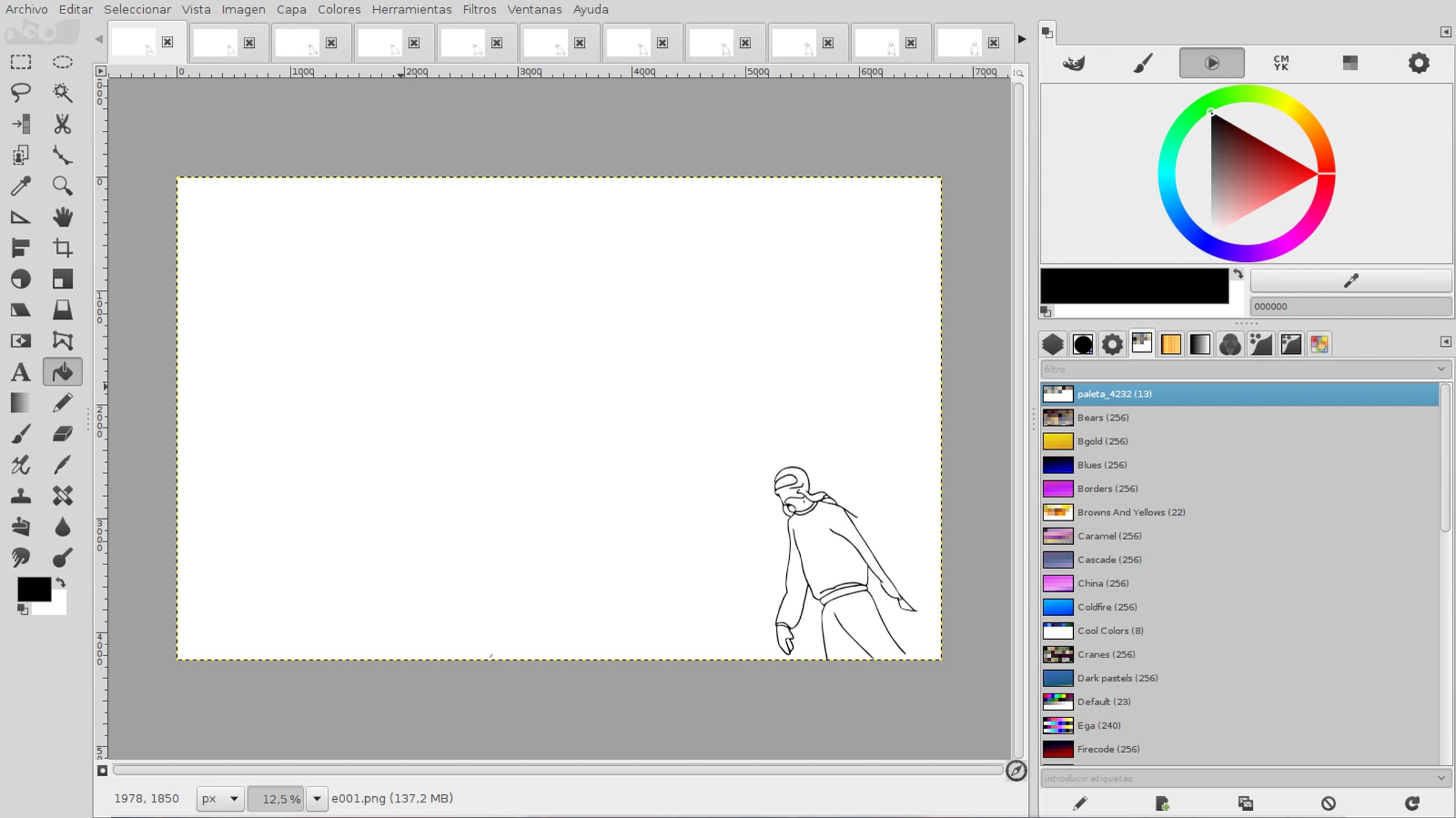Image resolution: width=1456 pixels, height=818 pixels.
Task: Choose the Scissors Select tool
Action: point(62,124)
